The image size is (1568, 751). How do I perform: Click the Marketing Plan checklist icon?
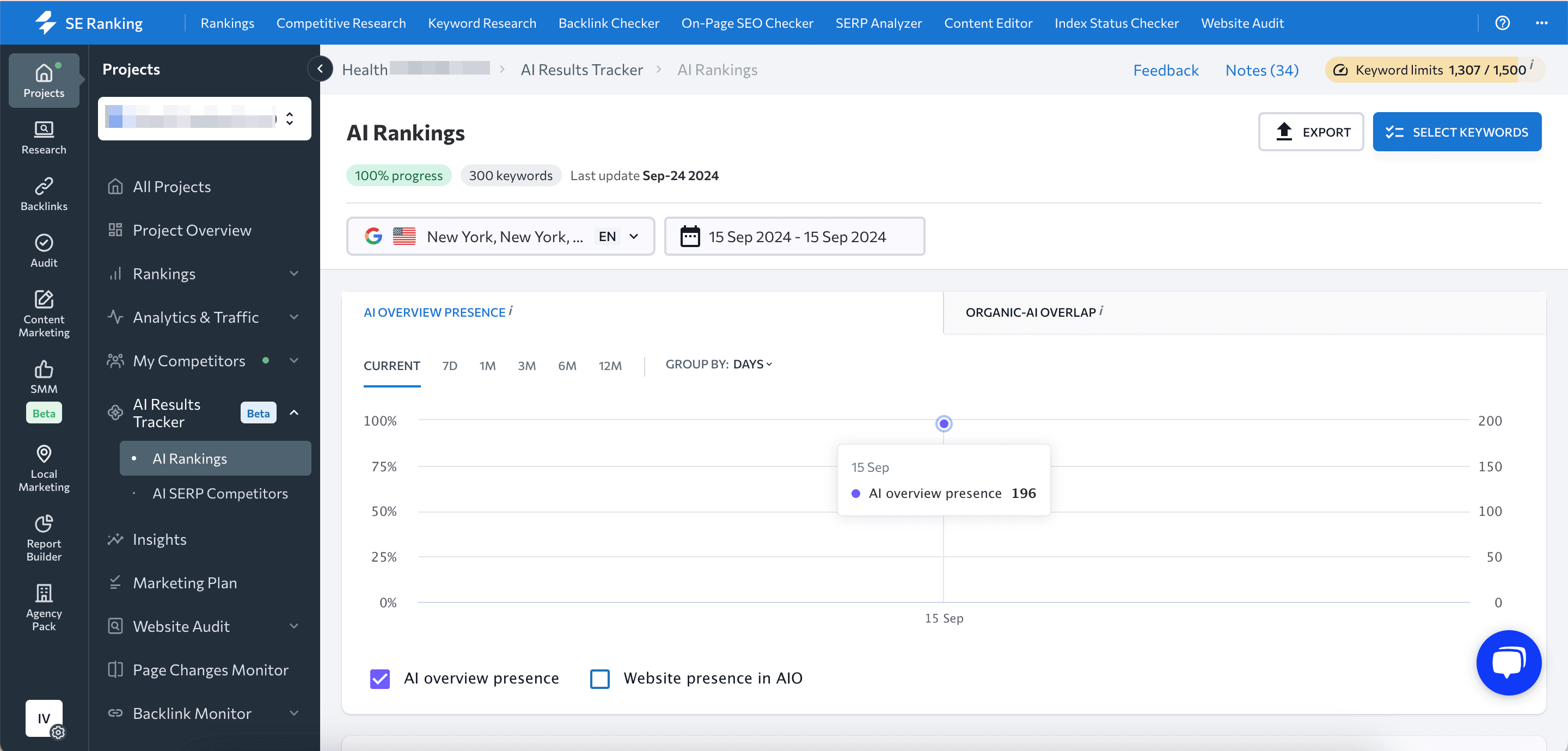[x=115, y=582]
